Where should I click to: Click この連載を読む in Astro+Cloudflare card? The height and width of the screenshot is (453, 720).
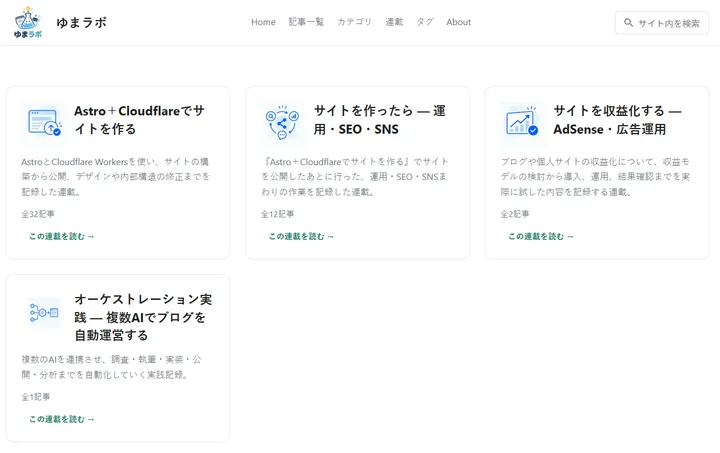(62, 236)
